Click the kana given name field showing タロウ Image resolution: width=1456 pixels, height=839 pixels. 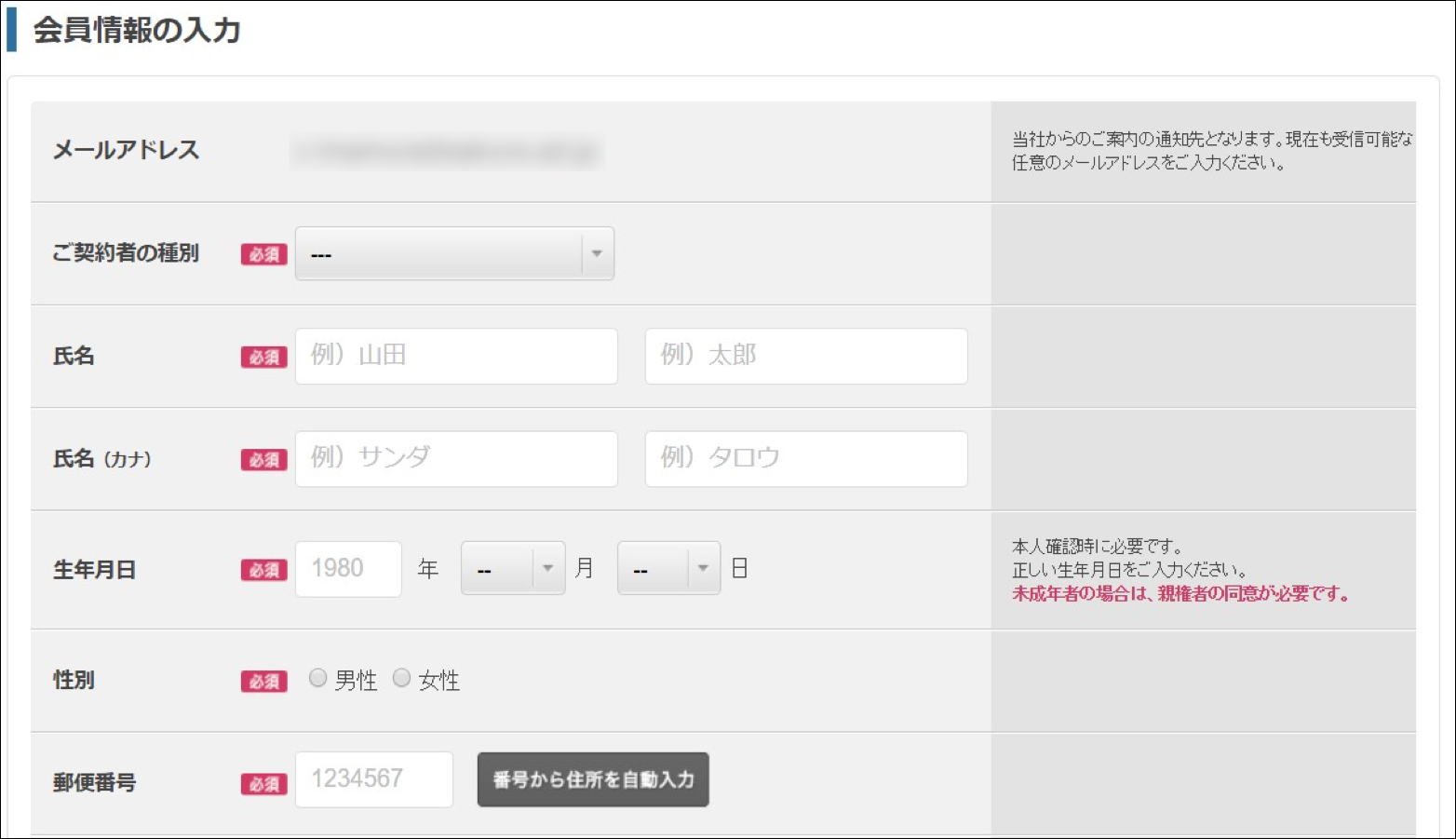point(806,458)
